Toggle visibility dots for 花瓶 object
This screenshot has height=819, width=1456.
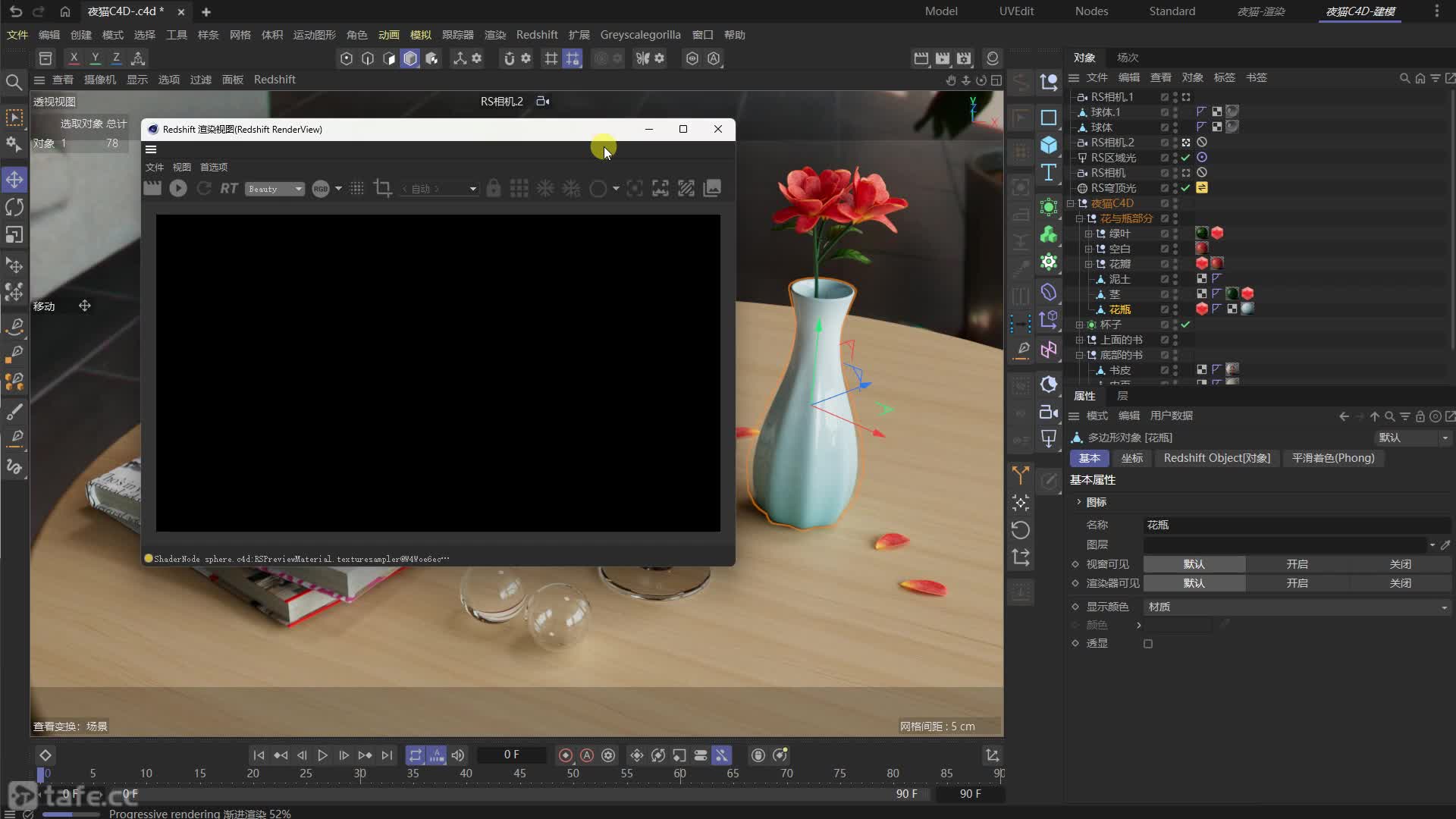(x=1175, y=309)
